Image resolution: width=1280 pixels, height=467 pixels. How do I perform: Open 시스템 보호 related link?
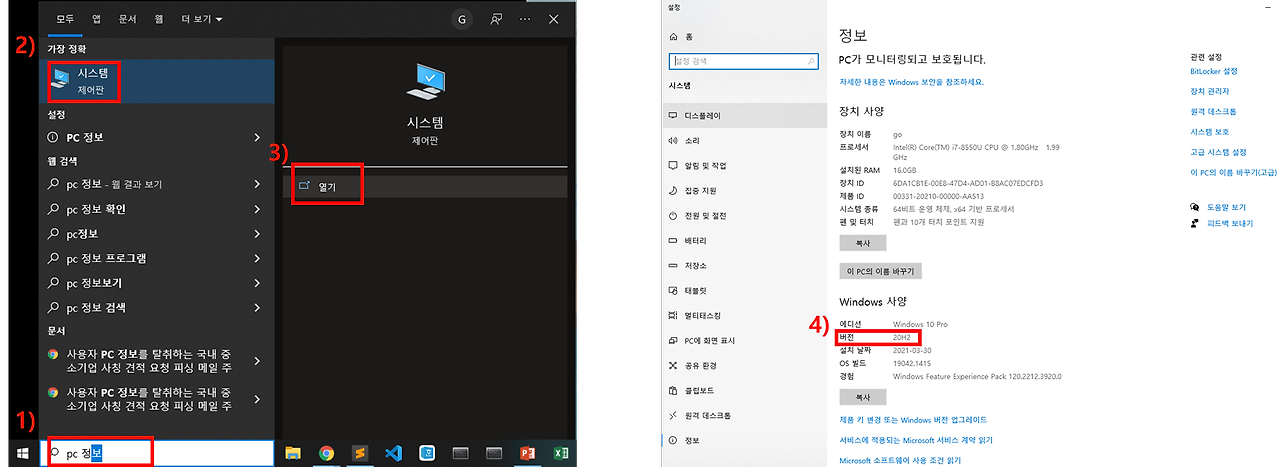coord(1209,132)
